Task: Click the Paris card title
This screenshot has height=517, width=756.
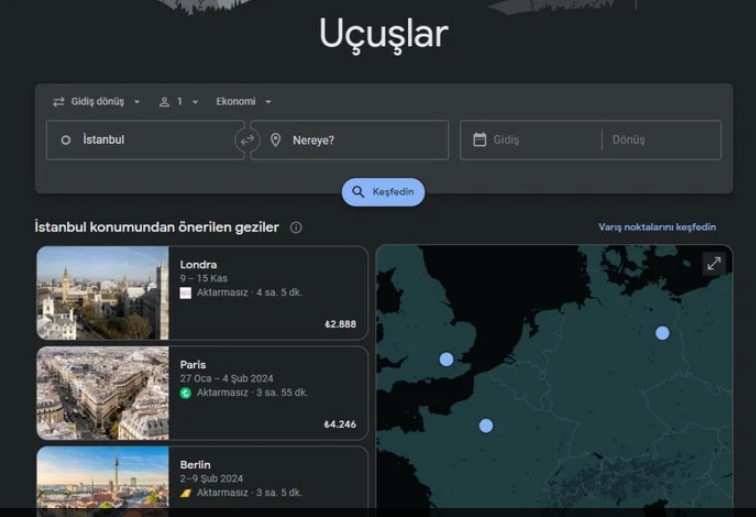Action: click(x=193, y=365)
